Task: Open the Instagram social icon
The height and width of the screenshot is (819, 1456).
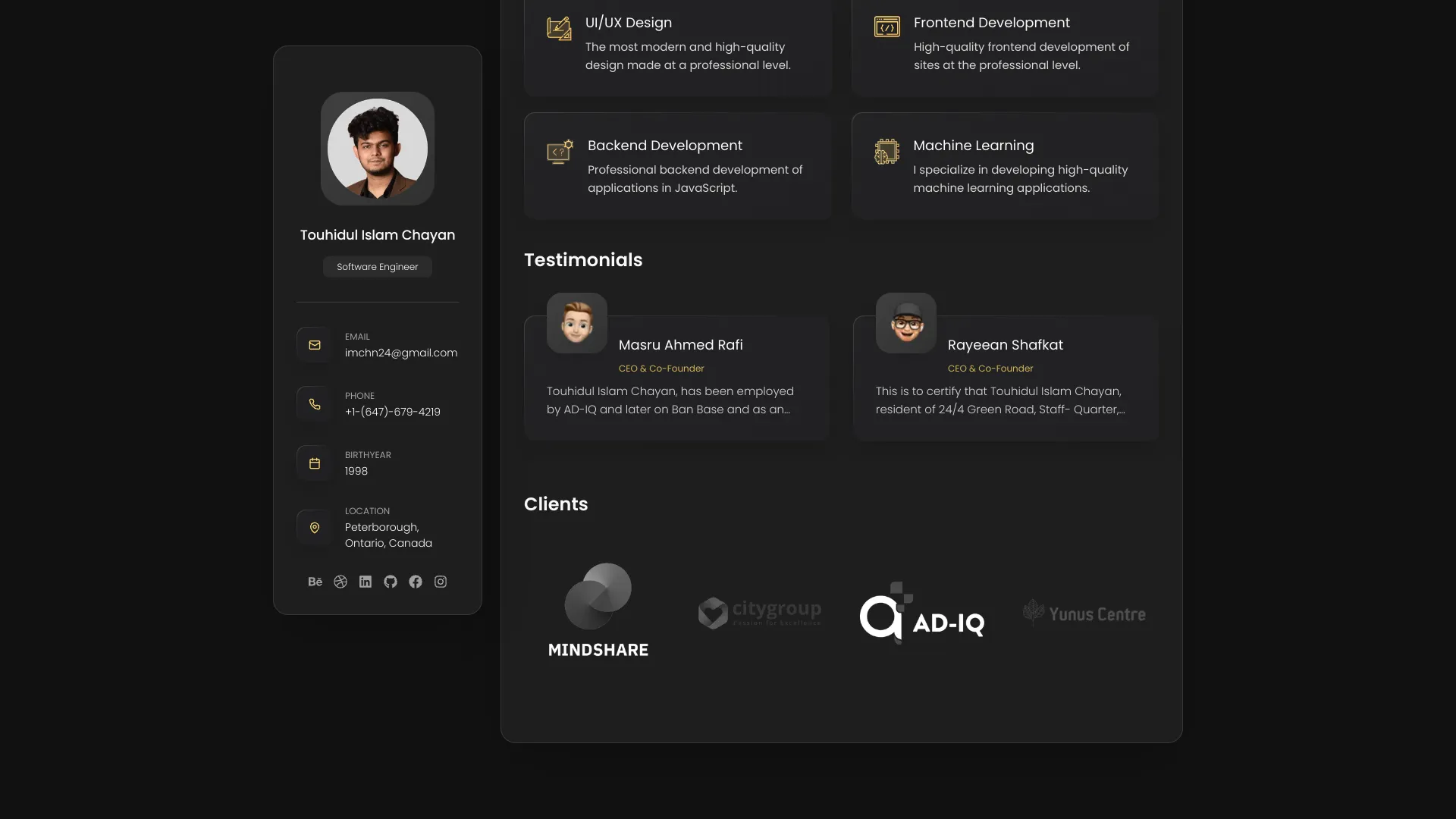Action: point(441,582)
